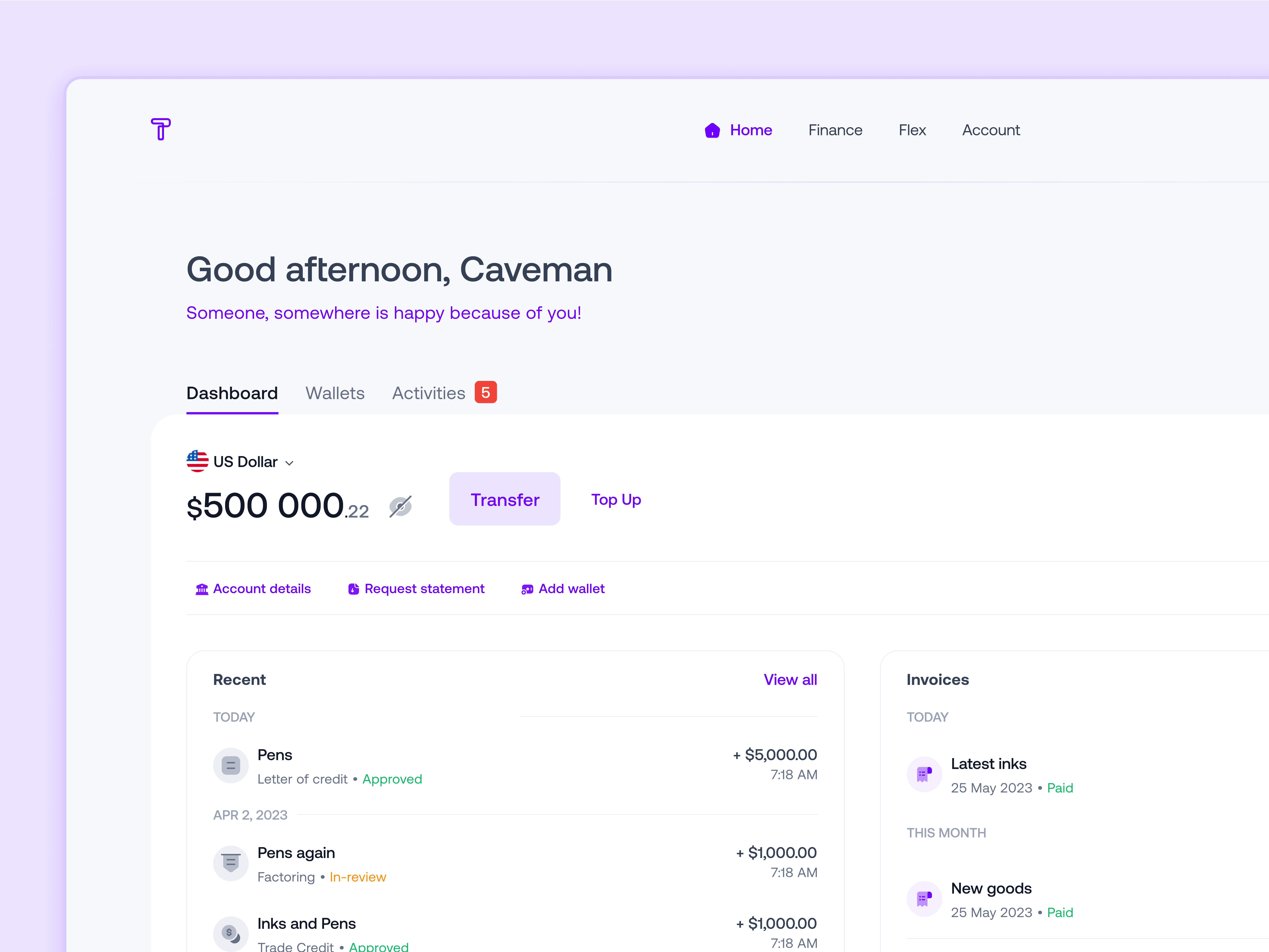Open the Pens transaction entry
The height and width of the screenshot is (952, 1269).
click(x=275, y=755)
